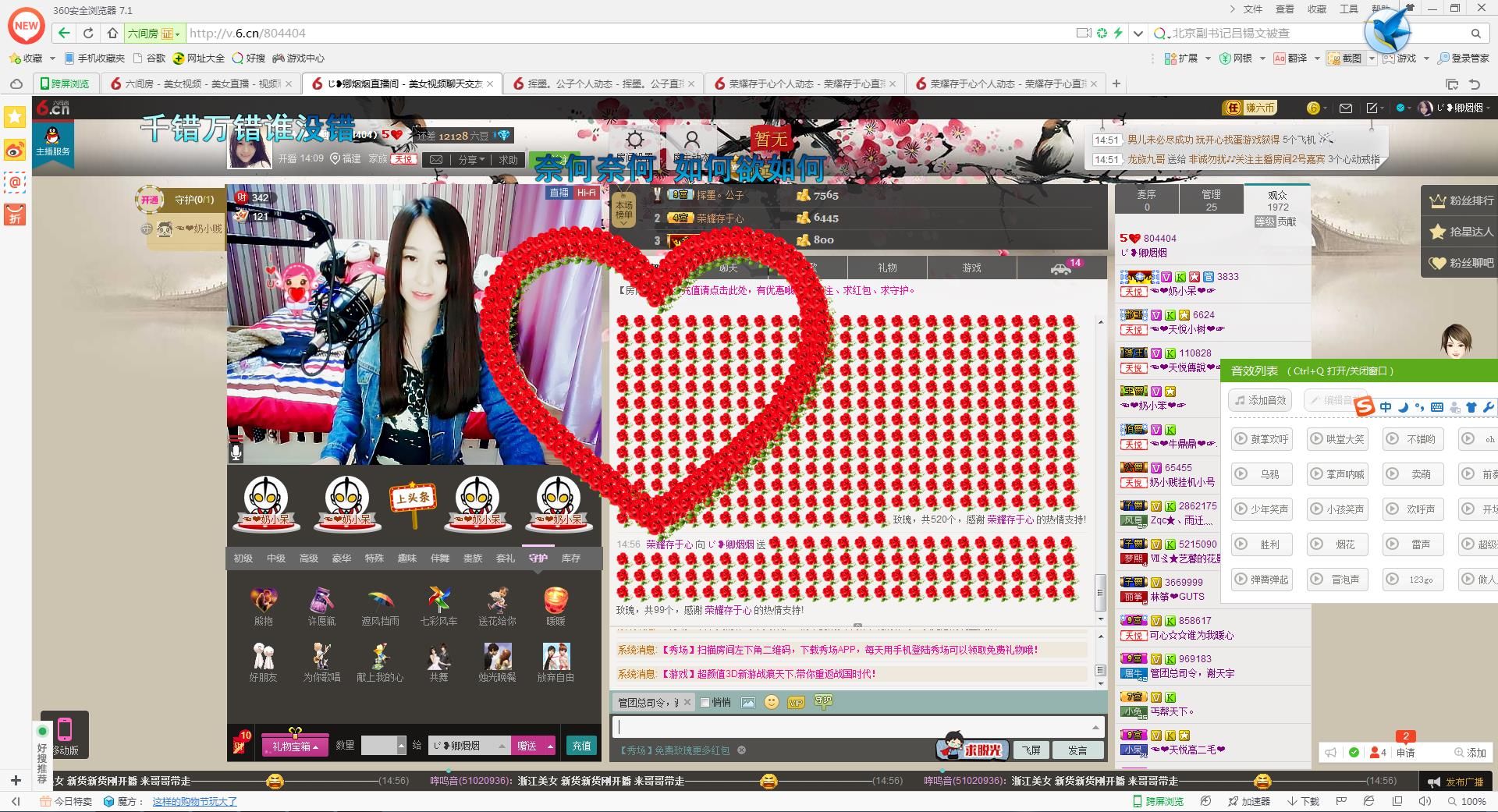Image resolution: width=1498 pixels, height=812 pixels.
Task: Select the 许愿瓶 gift icon
Action: click(321, 600)
